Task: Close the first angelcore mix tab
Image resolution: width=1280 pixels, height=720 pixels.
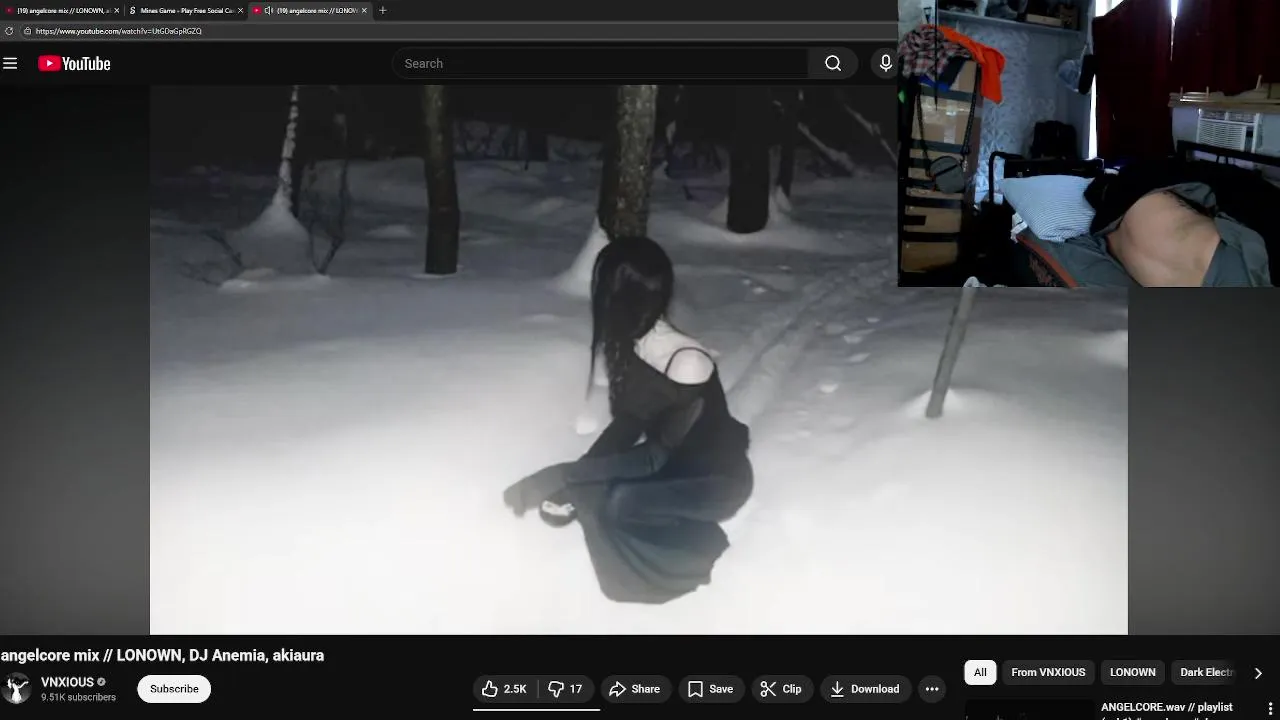Action: (x=116, y=10)
